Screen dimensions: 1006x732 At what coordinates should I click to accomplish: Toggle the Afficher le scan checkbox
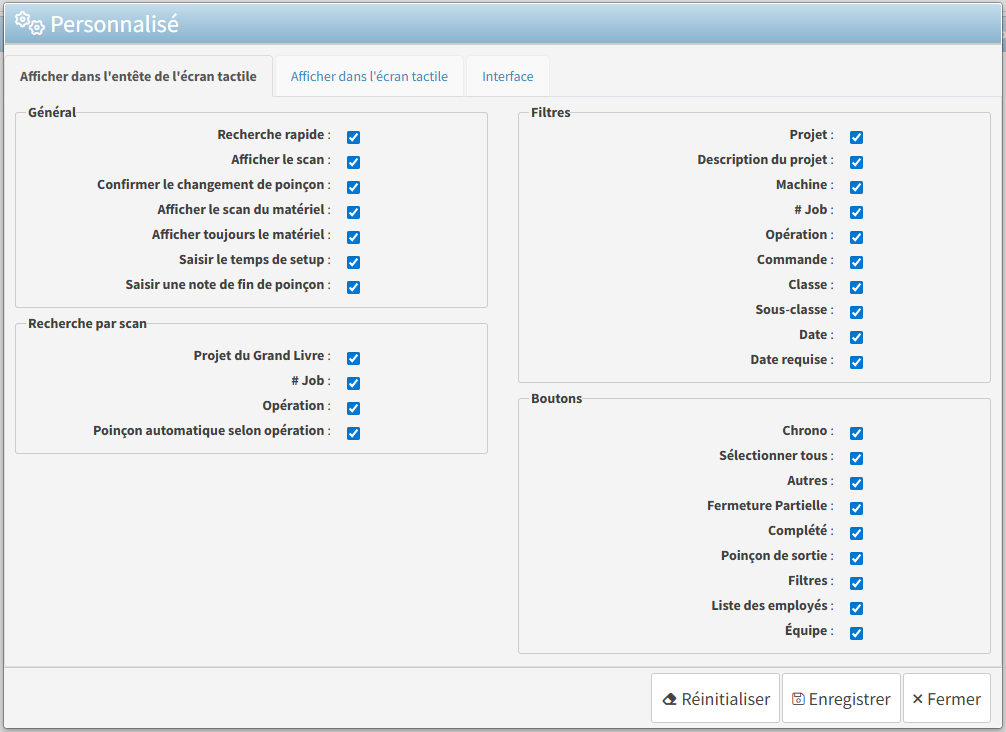[353, 162]
